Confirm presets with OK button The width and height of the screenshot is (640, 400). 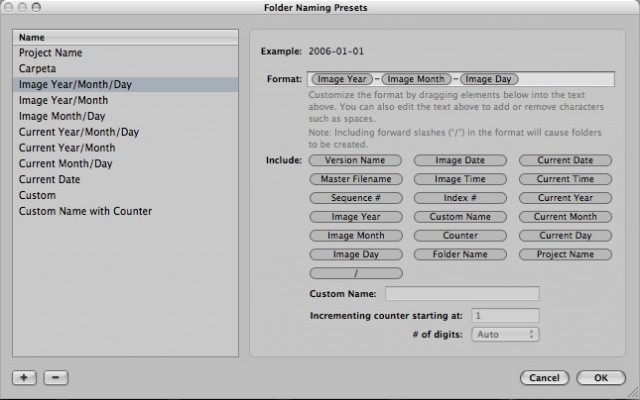click(x=601, y=378)
